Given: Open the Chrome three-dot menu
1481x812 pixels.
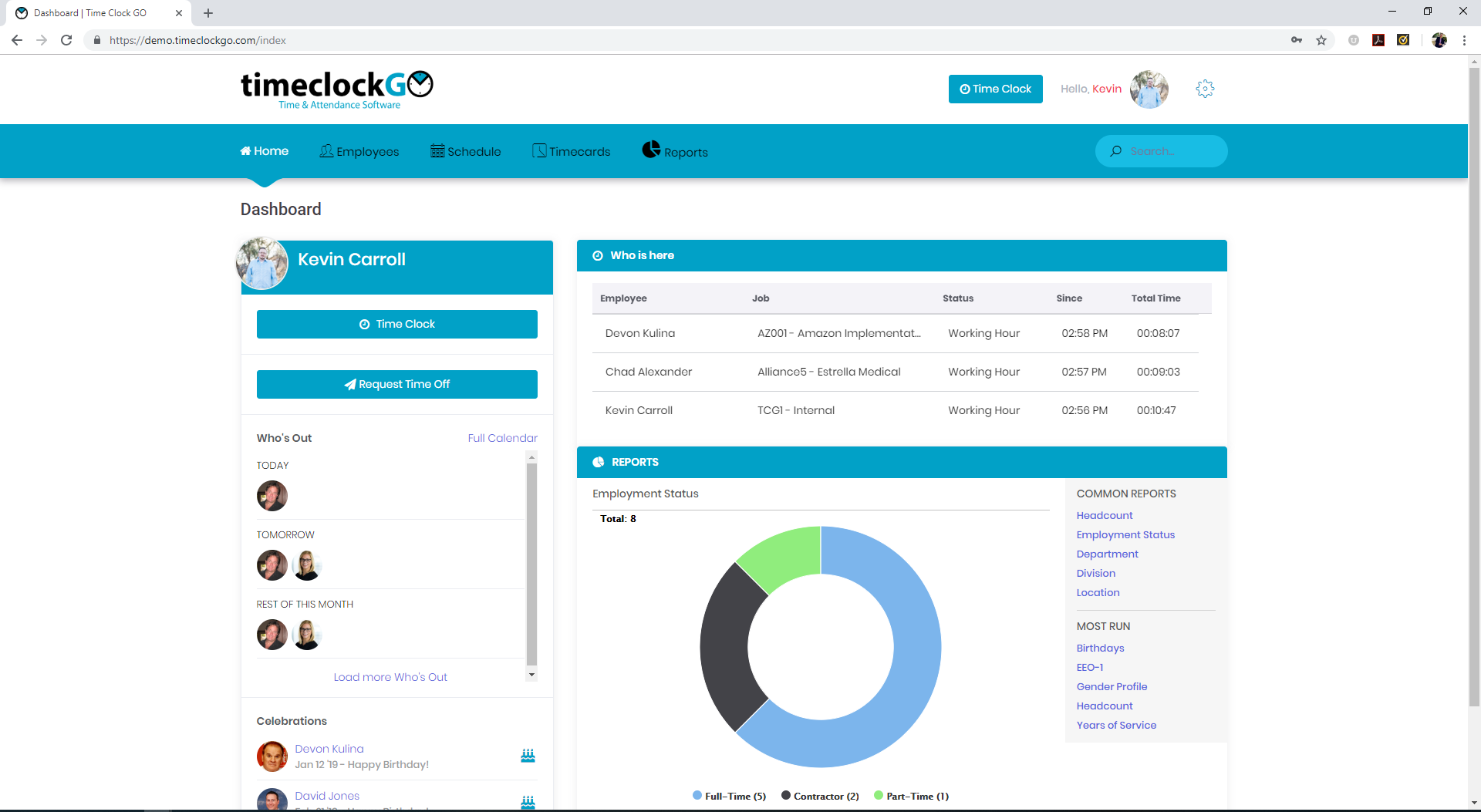Looking at the screenshot, I should [x=1464, y=40].
